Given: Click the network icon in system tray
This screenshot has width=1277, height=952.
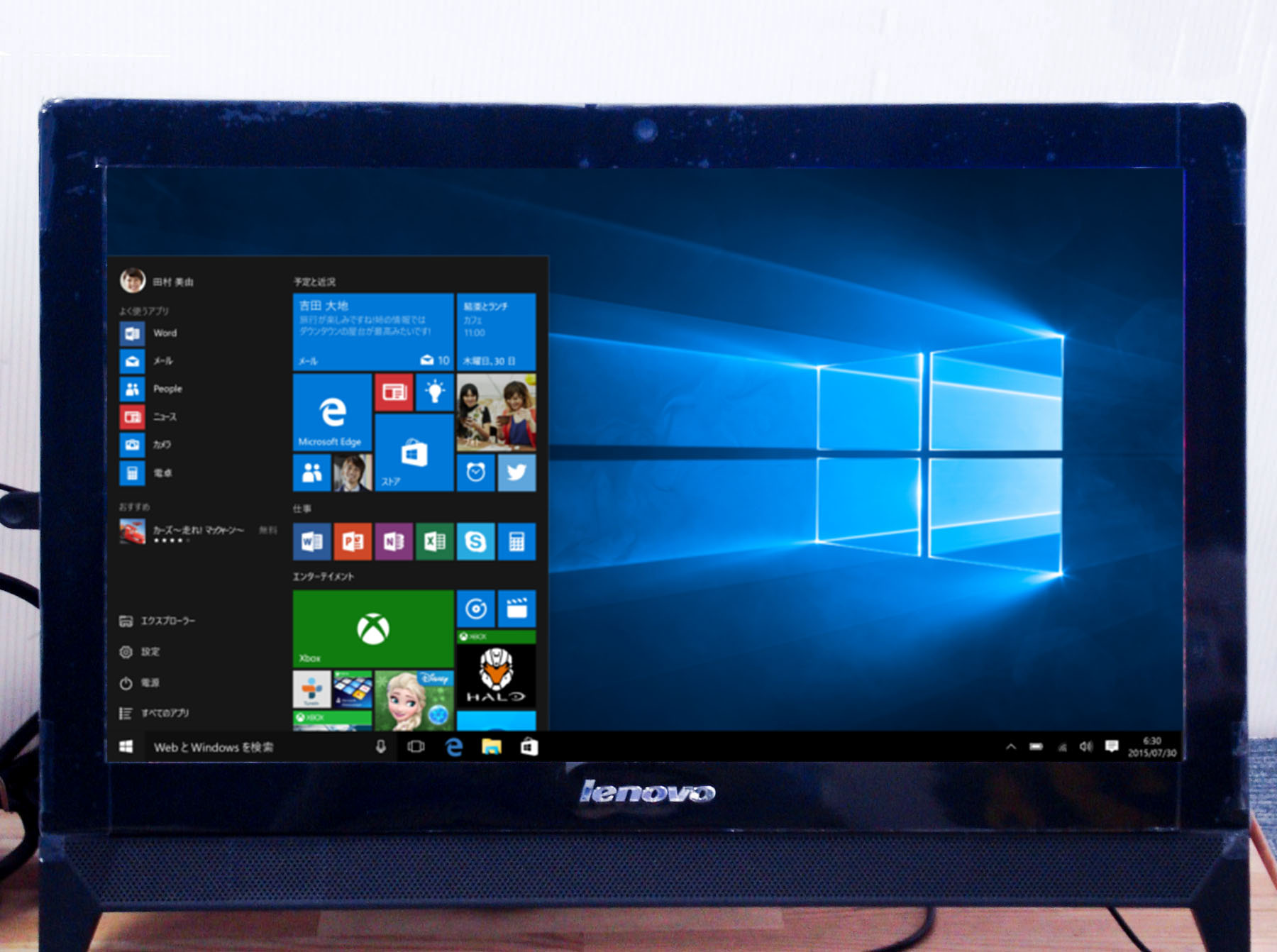Looking at the screenshot, I should [1062, 747].
